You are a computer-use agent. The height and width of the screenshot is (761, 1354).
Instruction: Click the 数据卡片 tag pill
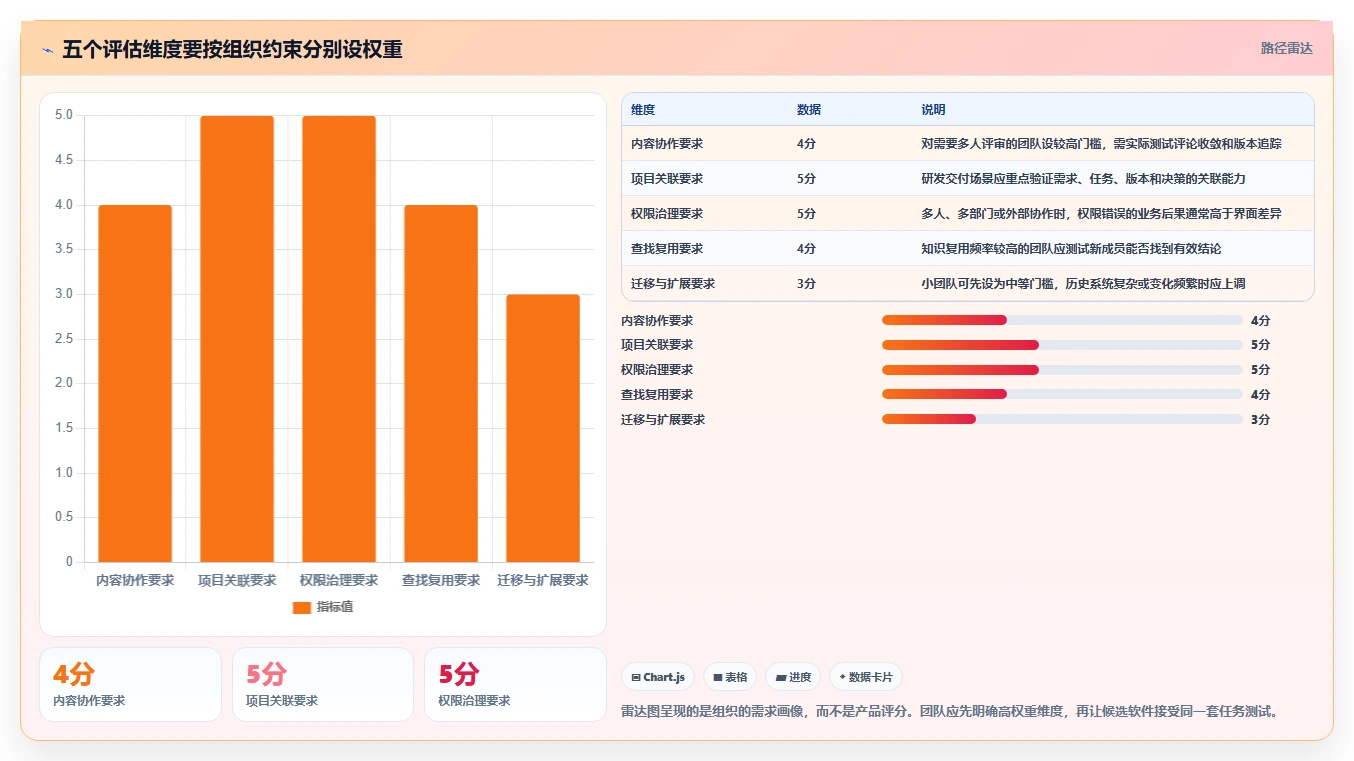click(x=866, y=677)
